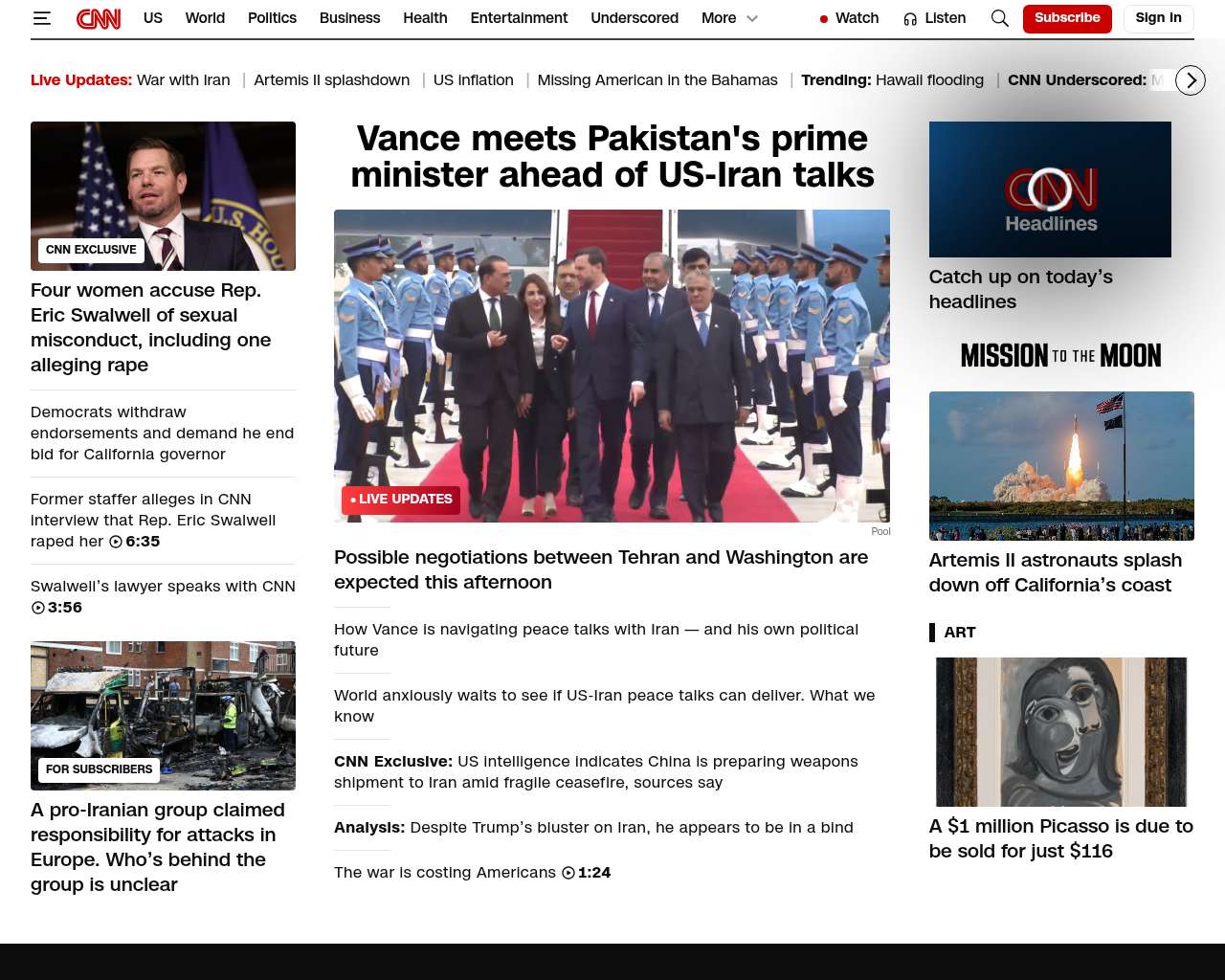Expand the More dropdown chevron
This screenshot has width=1225, height=980.
tap(752, 18)
